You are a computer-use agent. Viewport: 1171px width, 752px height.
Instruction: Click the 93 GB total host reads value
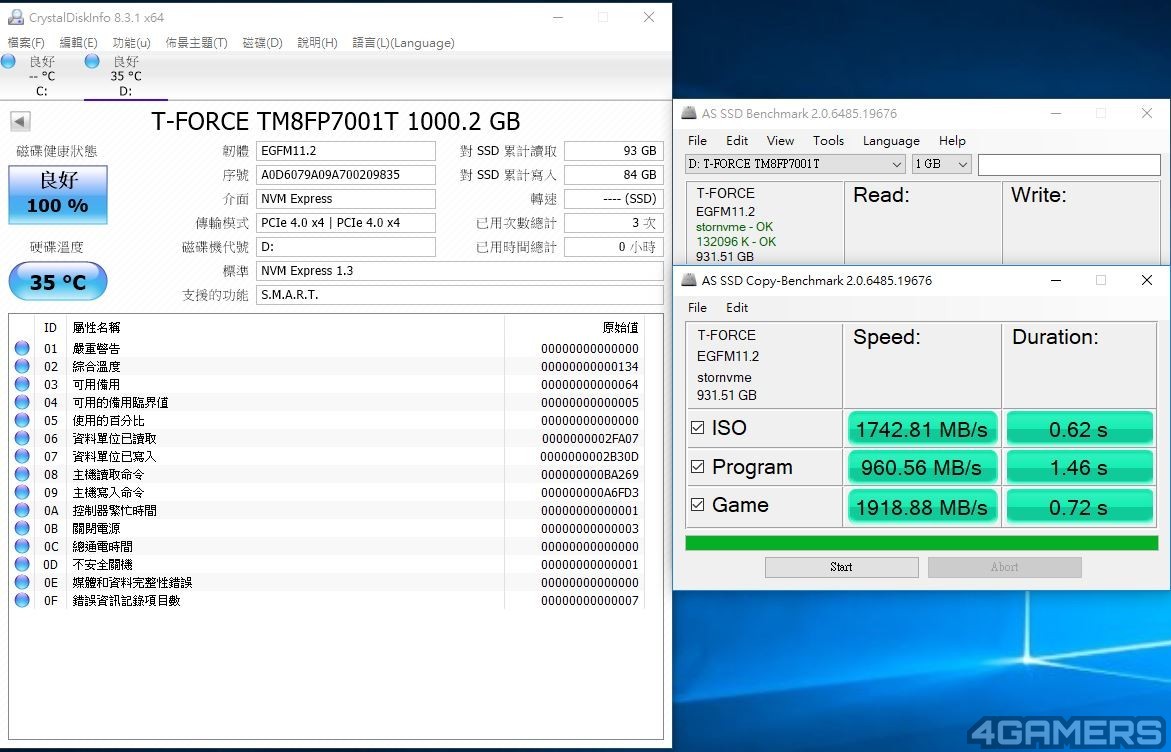click(x=613, y=151)
